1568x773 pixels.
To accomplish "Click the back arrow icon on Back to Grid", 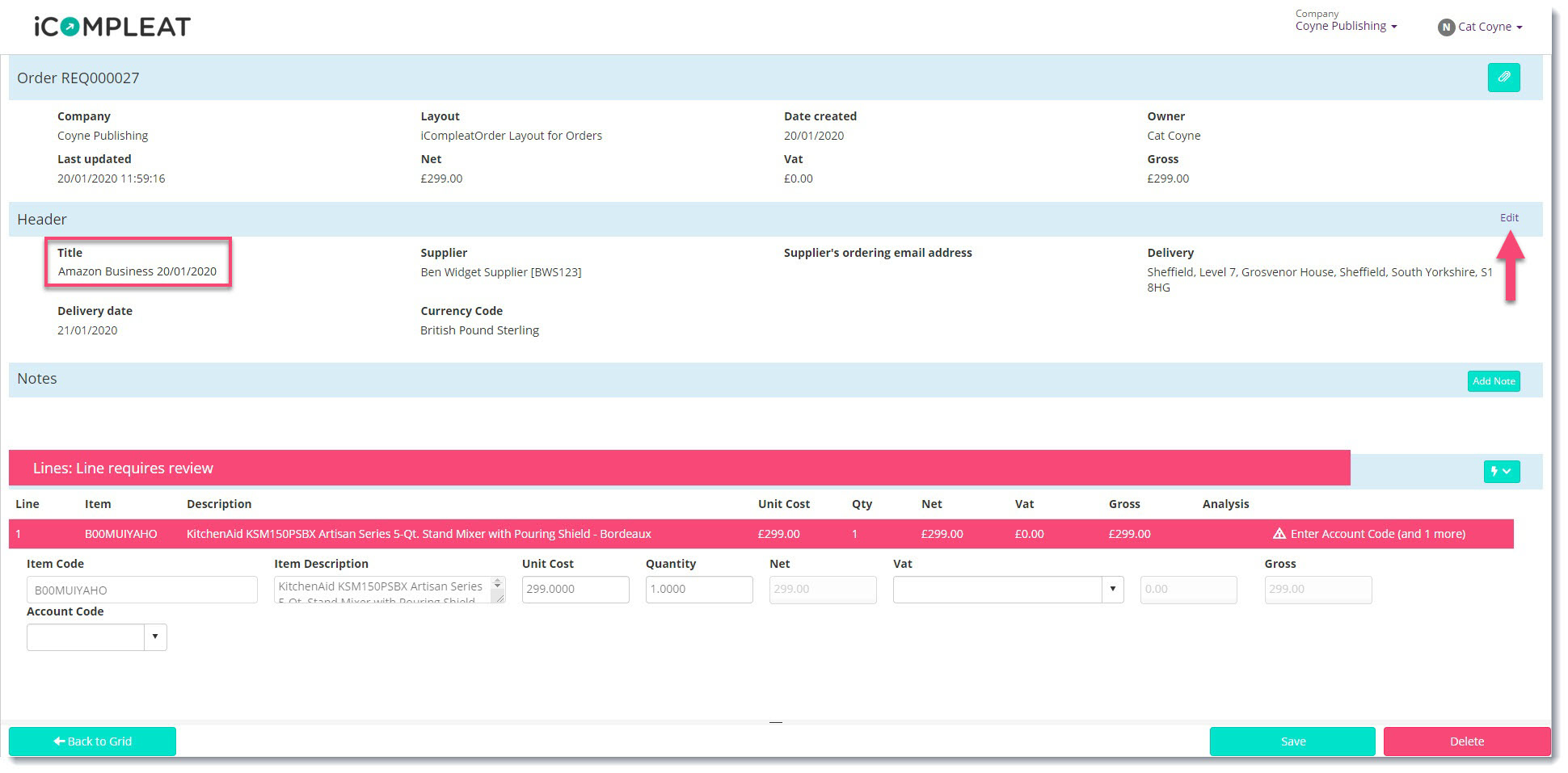I will click(61, 741).
